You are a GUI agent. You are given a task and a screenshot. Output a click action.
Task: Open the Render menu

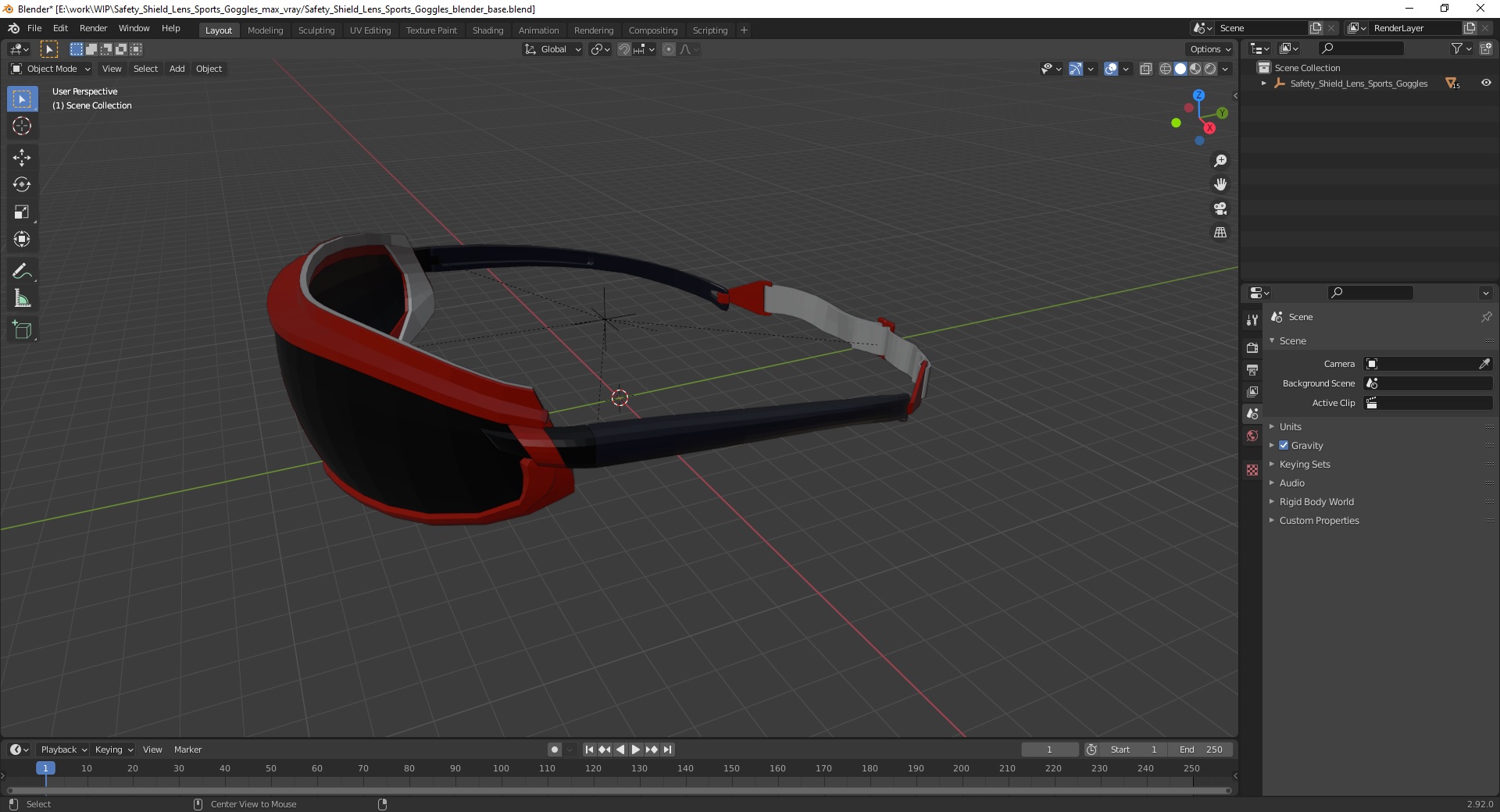tap(93, 28)
